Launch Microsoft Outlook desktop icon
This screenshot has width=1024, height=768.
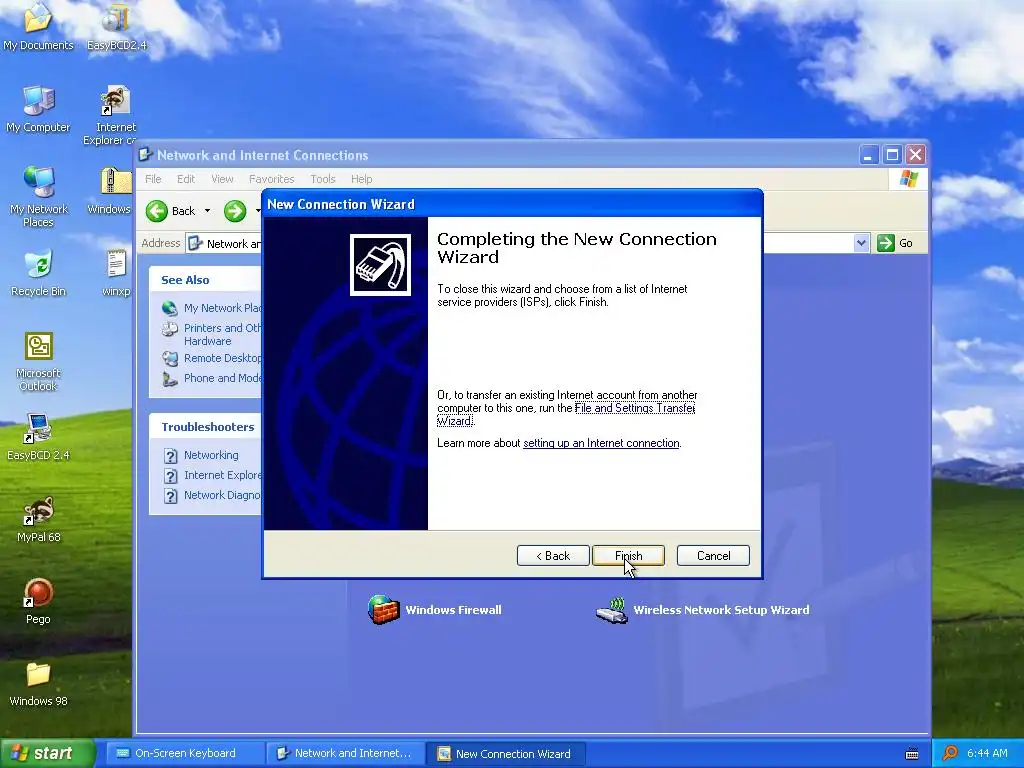[38, 361]
